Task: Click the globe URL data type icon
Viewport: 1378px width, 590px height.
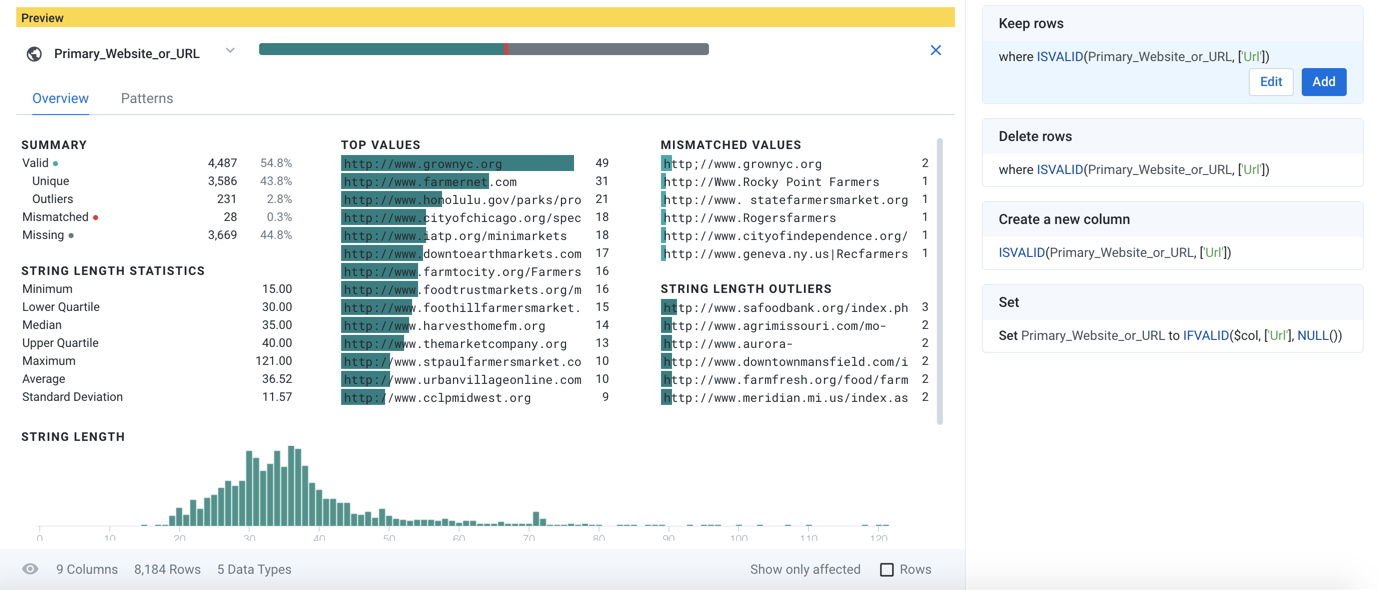Action: pyautogui.click(x=34, y=54)
